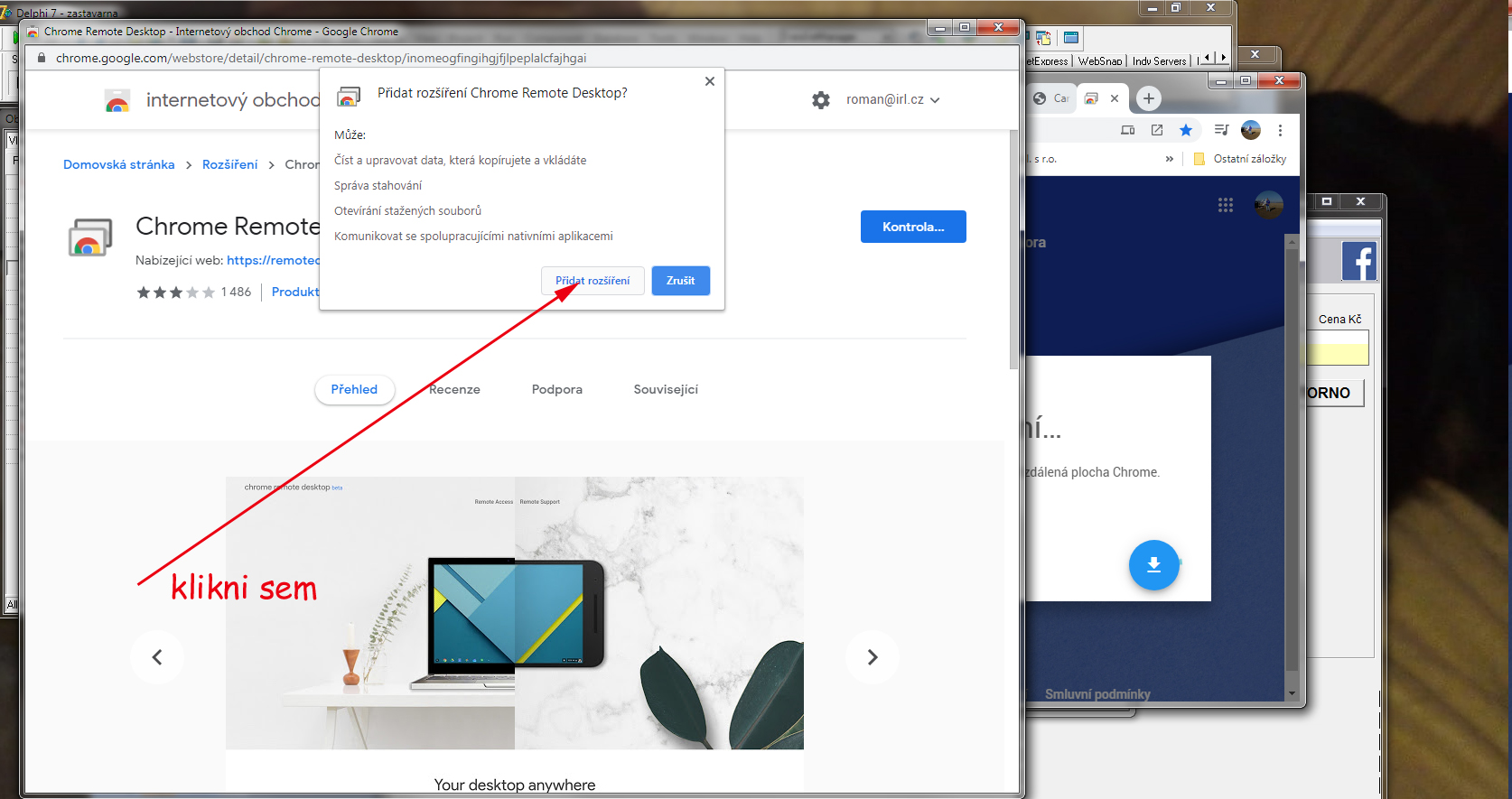The height and width of the screenshot is (799, 1512).
Task: Click the lock icon in address bar
Action: coord(41,58)
